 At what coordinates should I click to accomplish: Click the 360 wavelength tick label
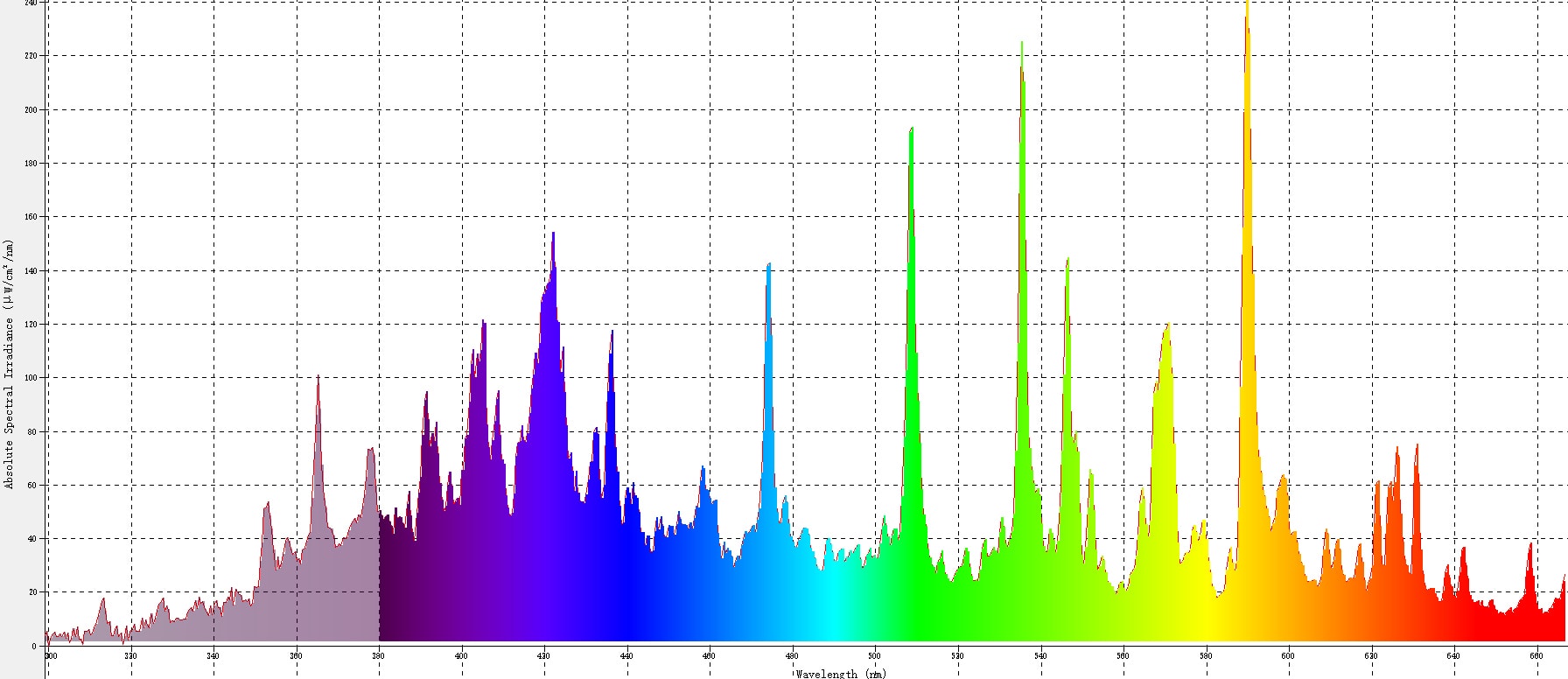[296, 655]
